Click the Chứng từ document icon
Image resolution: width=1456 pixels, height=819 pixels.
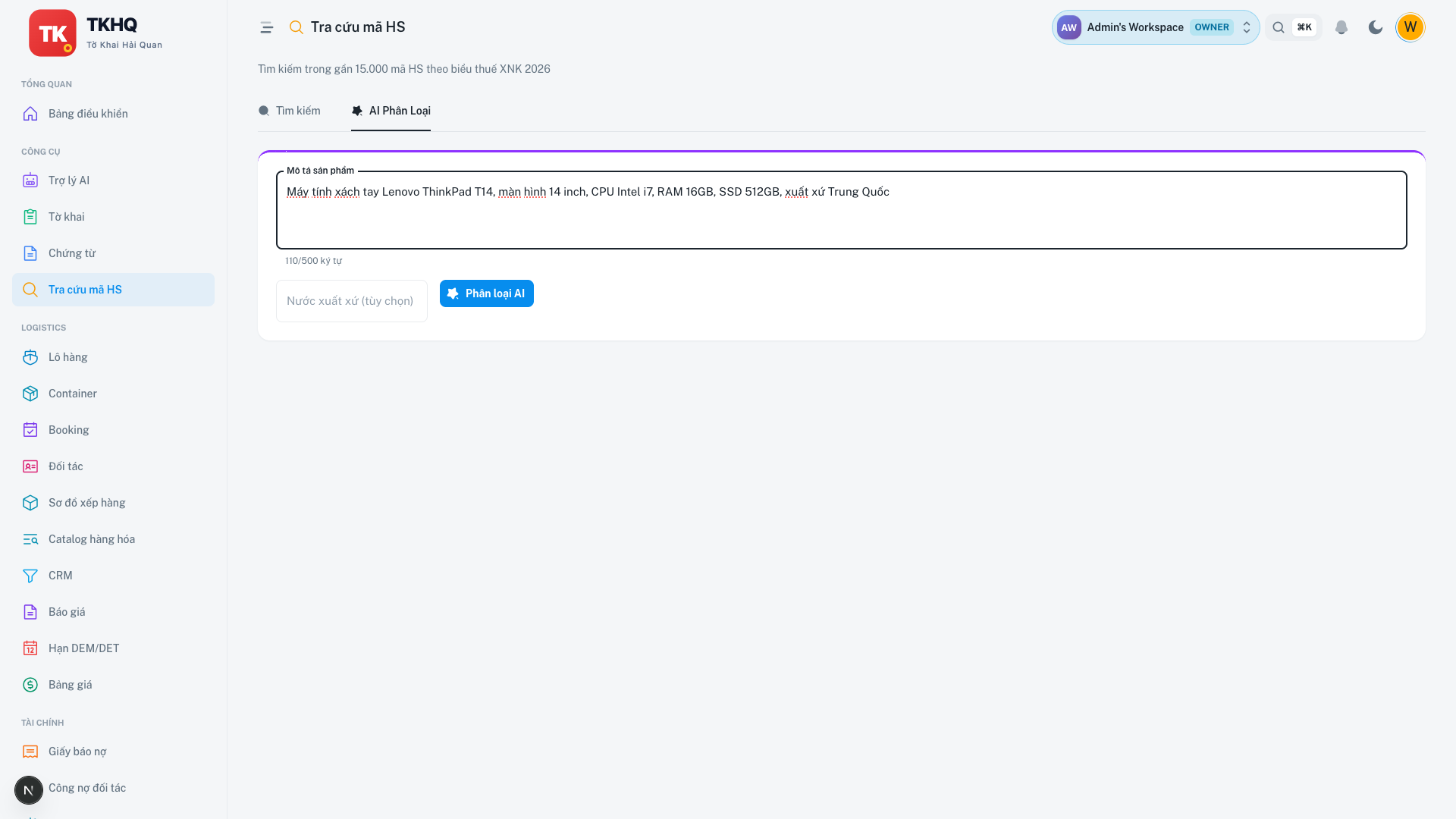coord(30,253)
